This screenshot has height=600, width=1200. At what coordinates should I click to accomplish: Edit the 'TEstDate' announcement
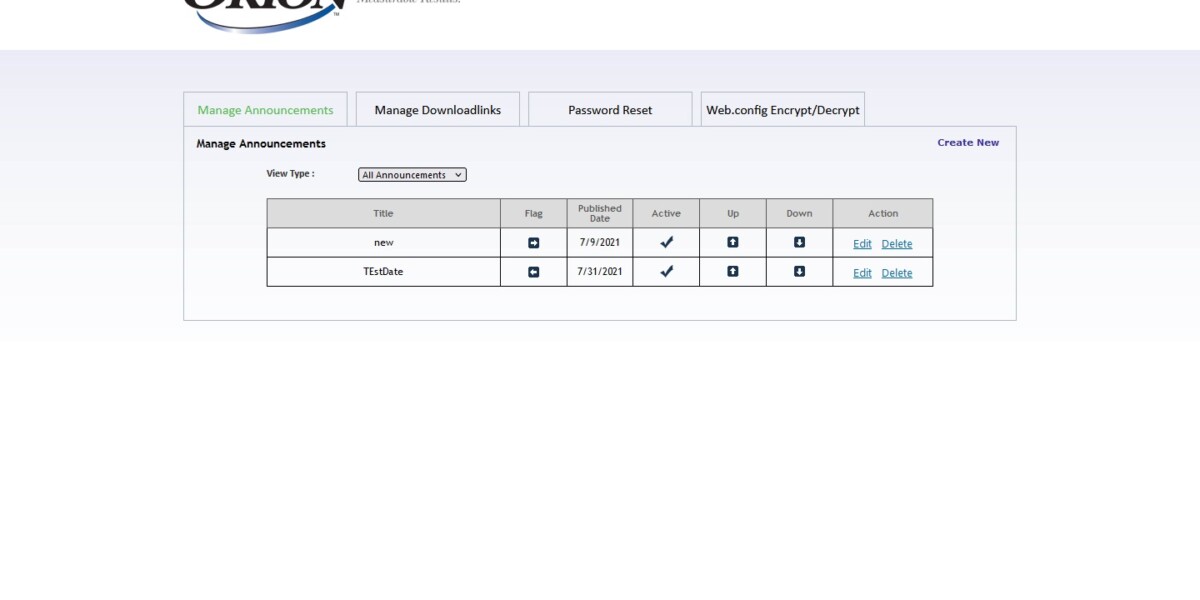[862, 273]
